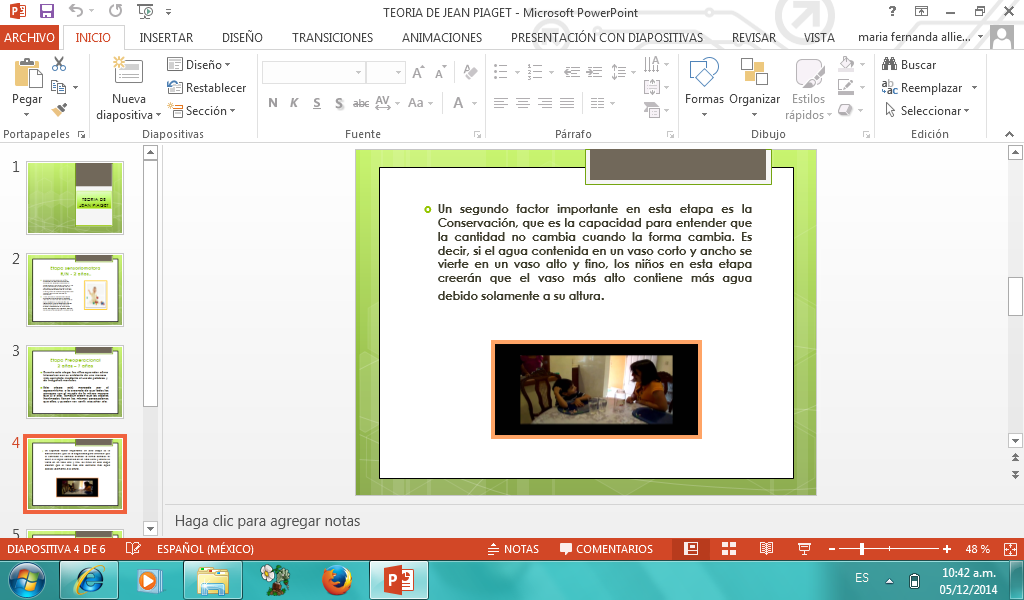Viewport: 1024px width, 600px height.
Task: Toggle the COMENTARIOS comments pane
Action: pyautogui.click(x=606, y=549)
